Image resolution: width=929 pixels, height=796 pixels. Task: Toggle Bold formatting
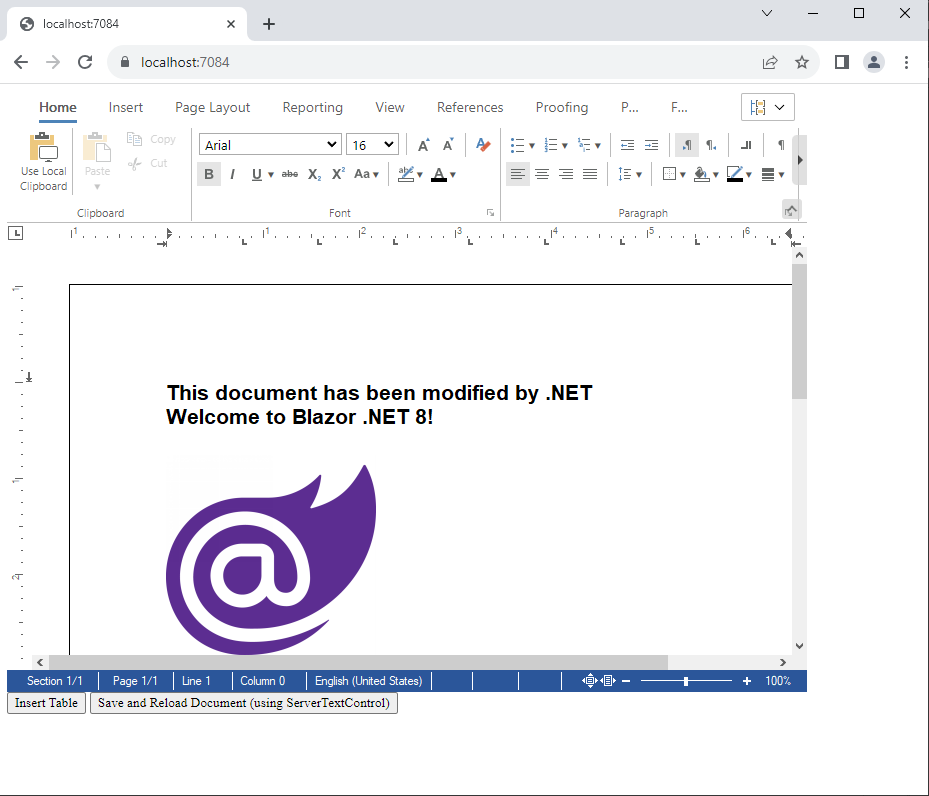click(x=209, y=174)
